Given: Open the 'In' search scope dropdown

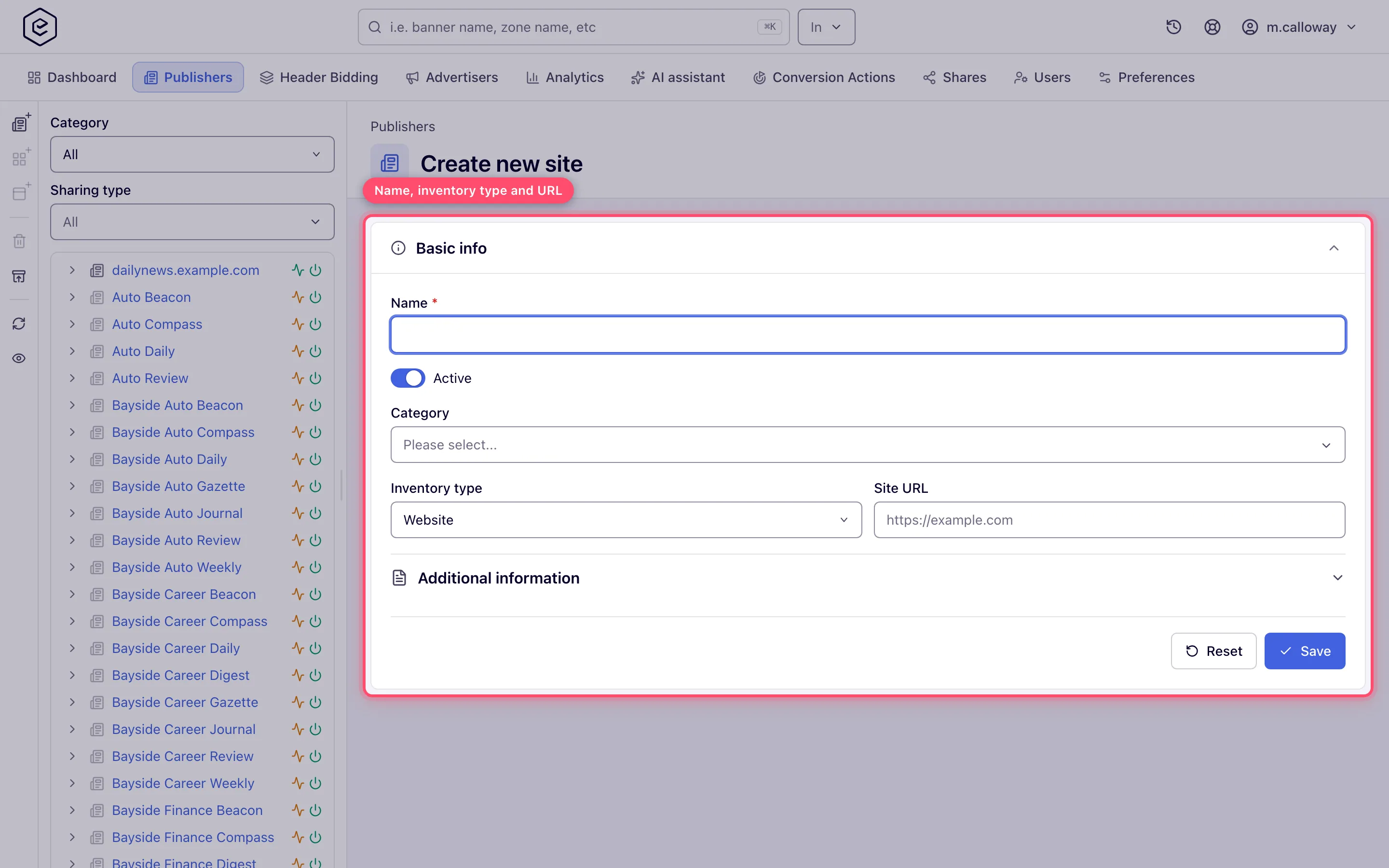Looking at the screenshot, I should [x=826, y=27].
